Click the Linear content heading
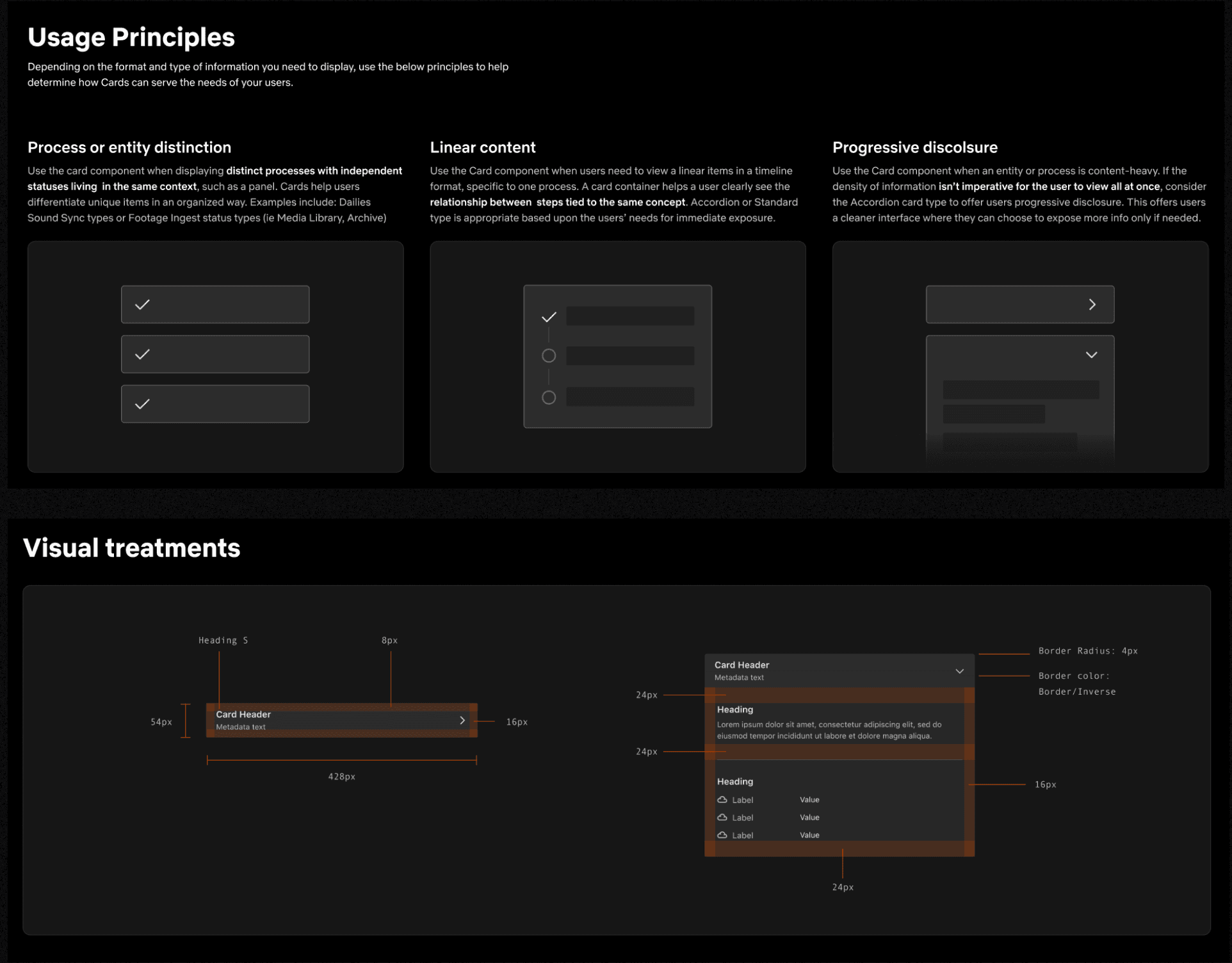1232x963 pixels. (483, 148)
